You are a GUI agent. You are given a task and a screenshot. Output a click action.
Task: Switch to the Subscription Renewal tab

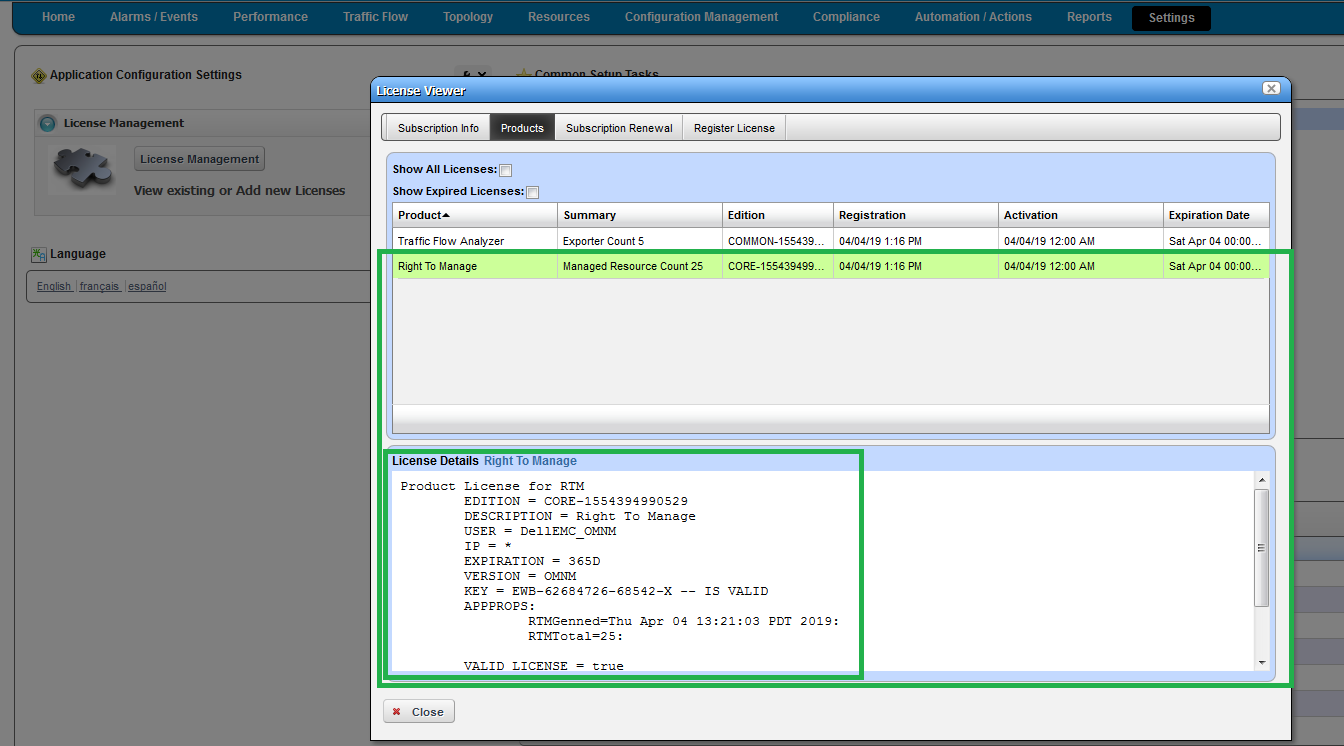coord(617,127)
